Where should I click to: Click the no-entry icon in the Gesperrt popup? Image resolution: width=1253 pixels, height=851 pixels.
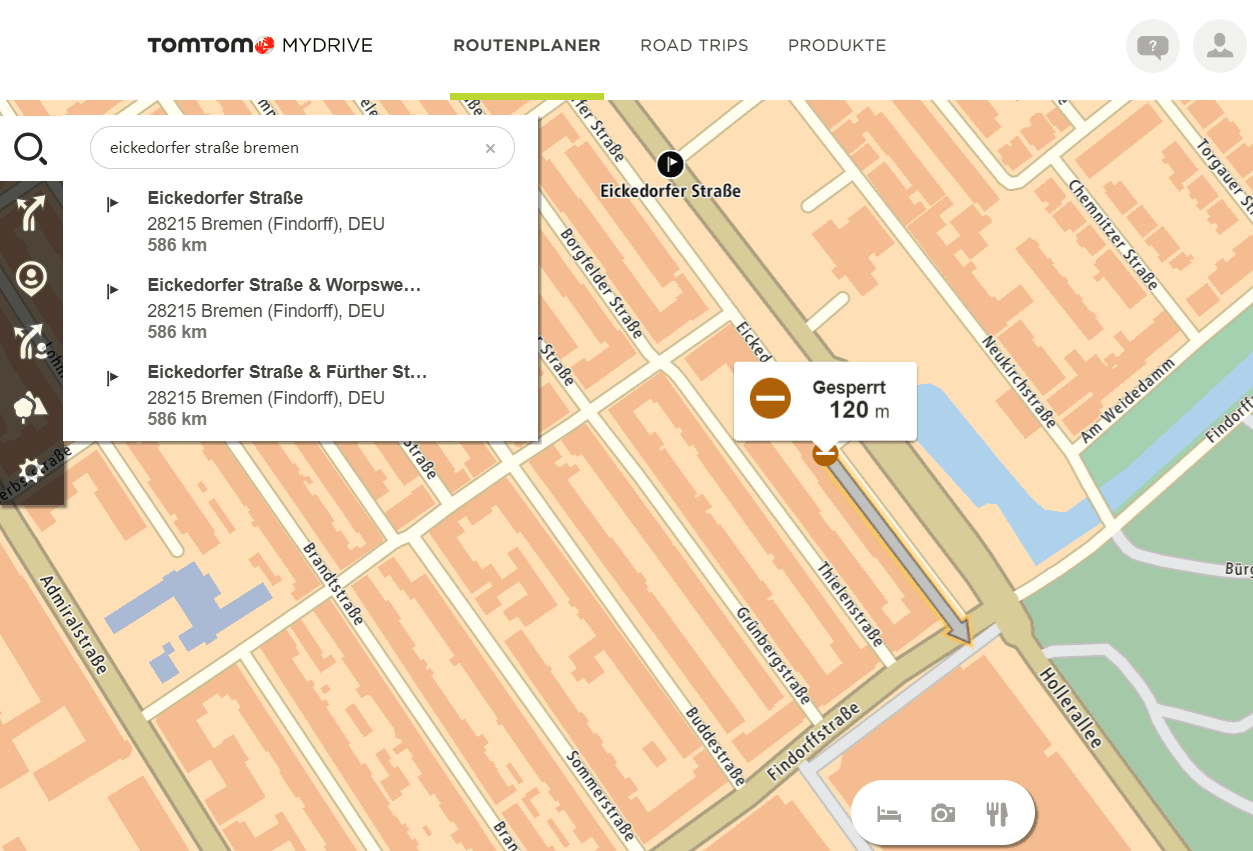pos(771,398)
